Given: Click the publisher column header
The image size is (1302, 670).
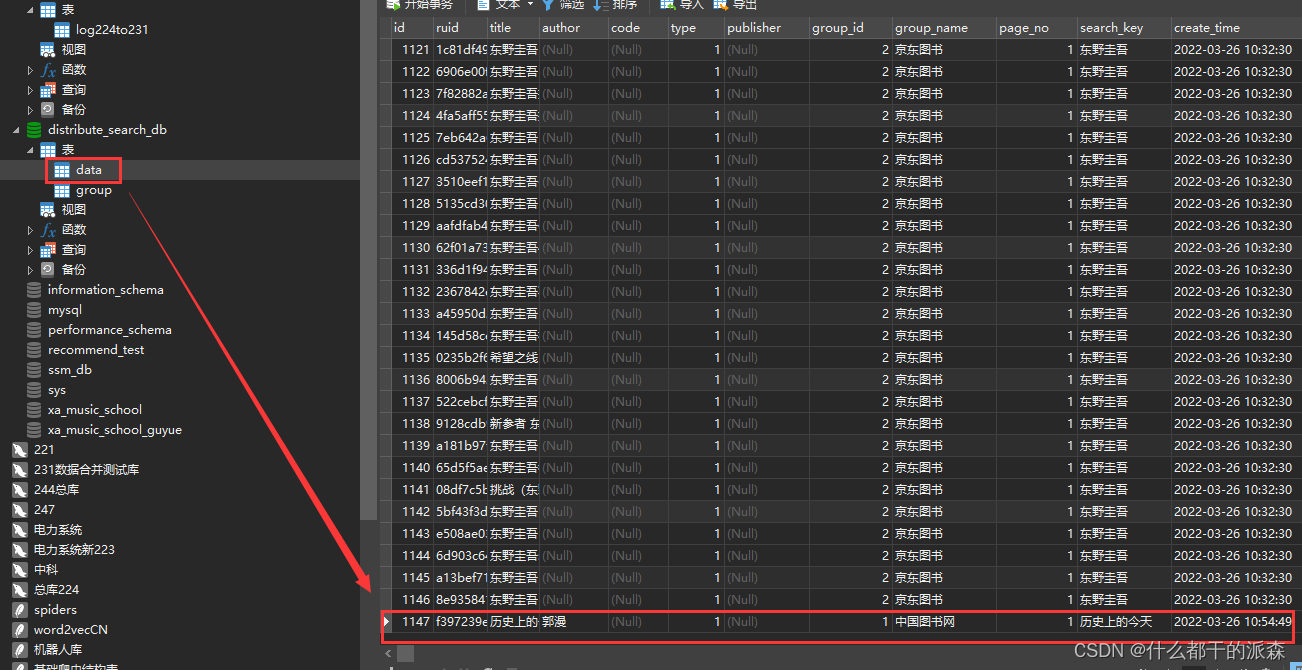Looking at the screenshot, I should (766, 28).
